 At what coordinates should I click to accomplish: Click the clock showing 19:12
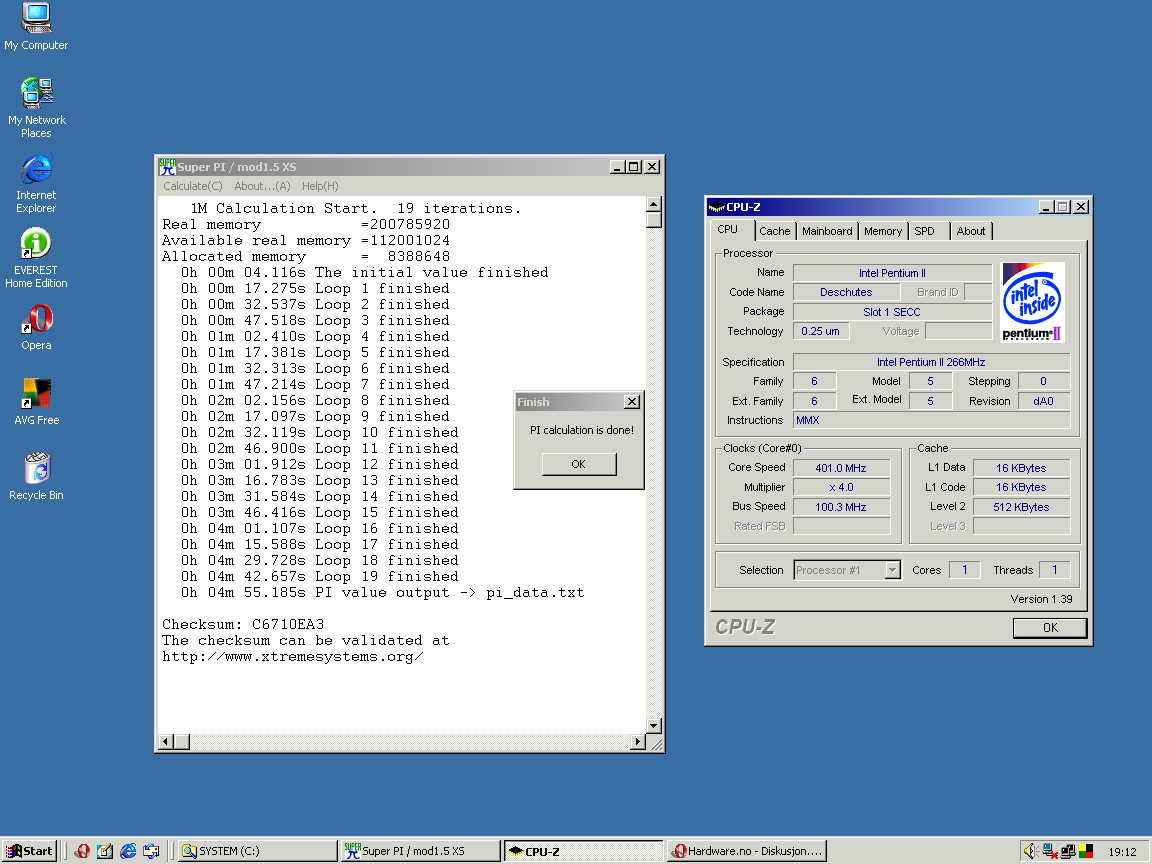click(1122, 852)
